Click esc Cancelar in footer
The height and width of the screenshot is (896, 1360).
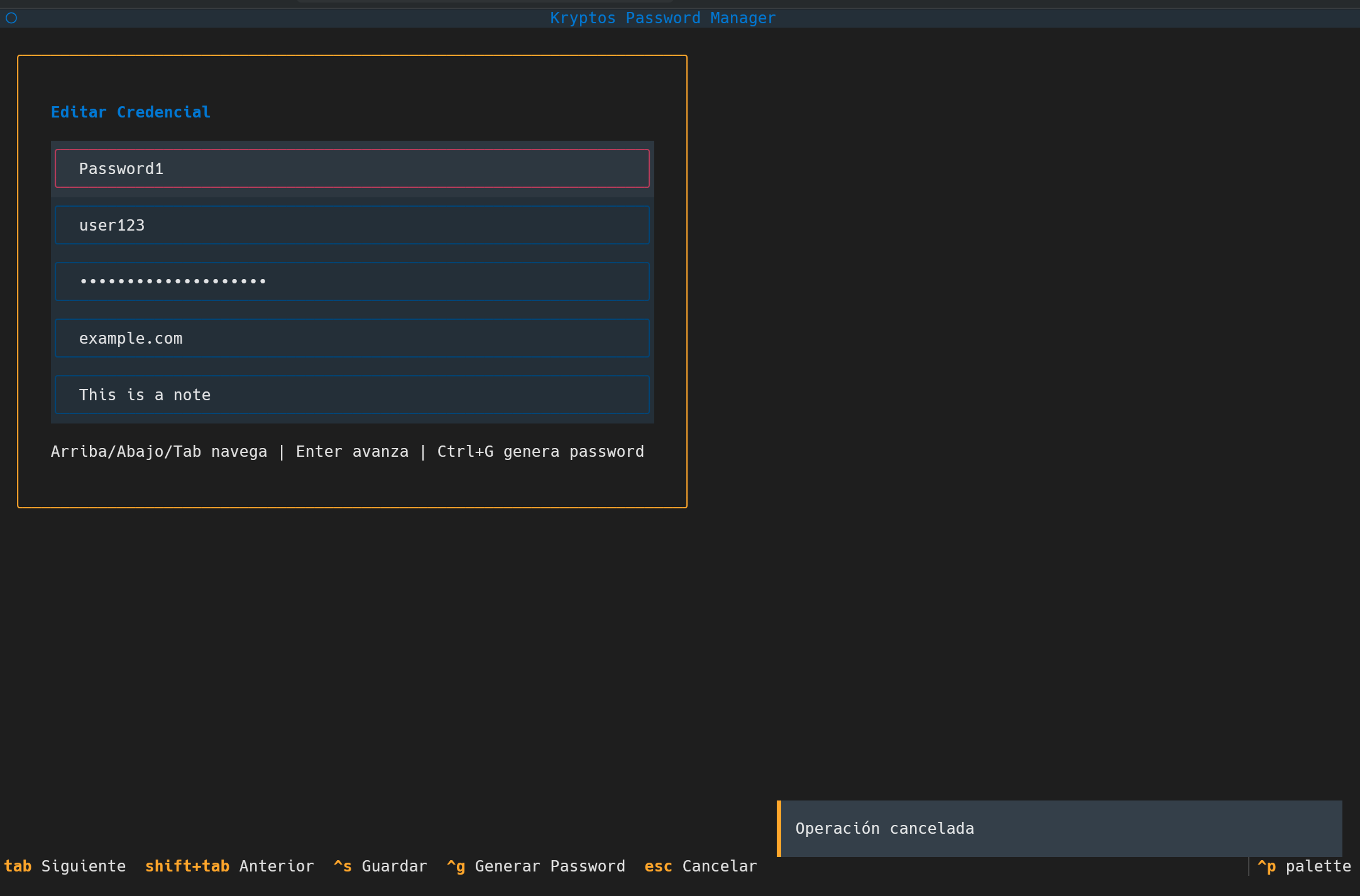click(x=701, y=866)
